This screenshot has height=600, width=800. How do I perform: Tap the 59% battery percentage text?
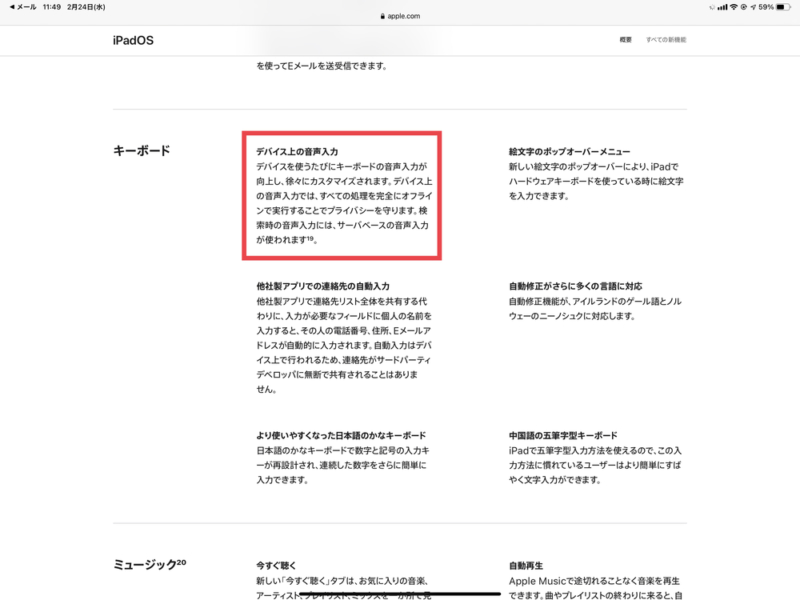point(766,7)
